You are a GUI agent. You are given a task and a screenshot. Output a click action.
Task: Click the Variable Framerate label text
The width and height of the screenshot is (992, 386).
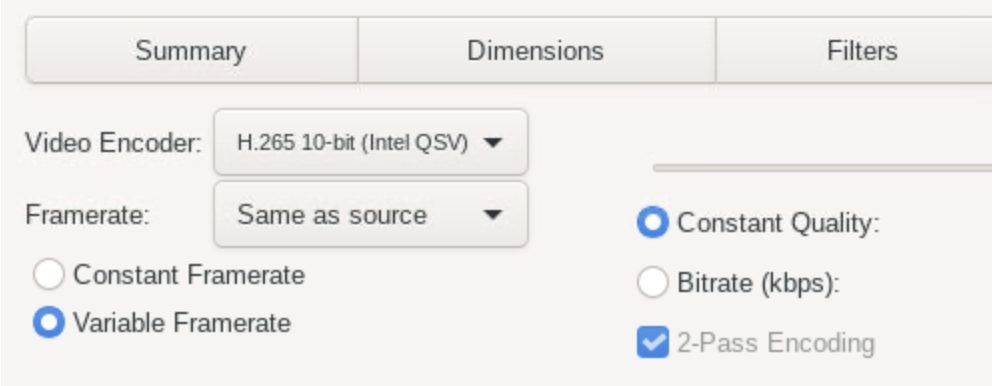pos(182,323)
